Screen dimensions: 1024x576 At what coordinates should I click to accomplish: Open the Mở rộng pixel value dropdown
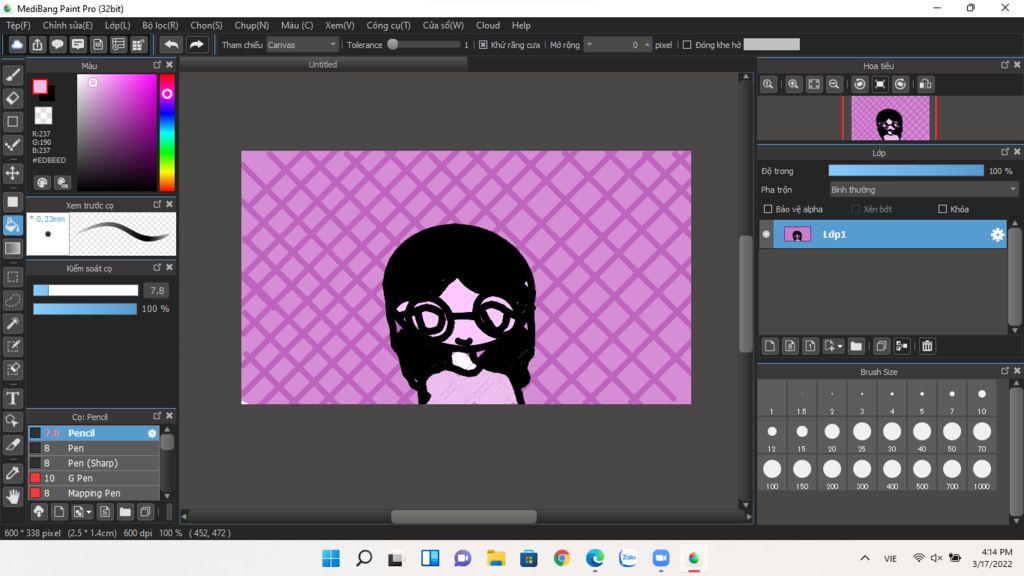coord(590,45)
